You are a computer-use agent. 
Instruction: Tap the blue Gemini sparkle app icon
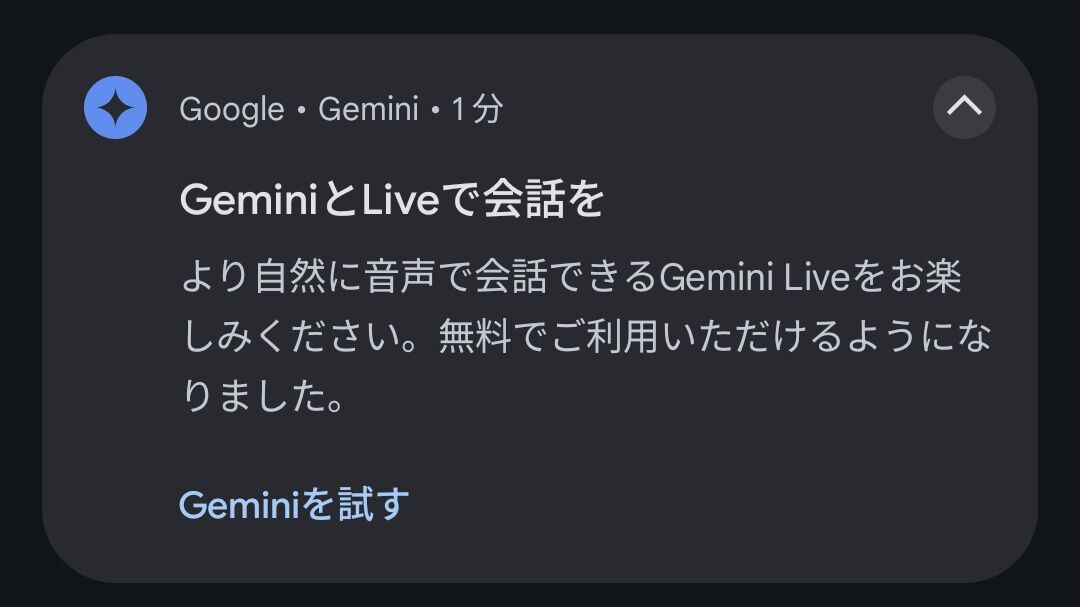tap(115, 107)
